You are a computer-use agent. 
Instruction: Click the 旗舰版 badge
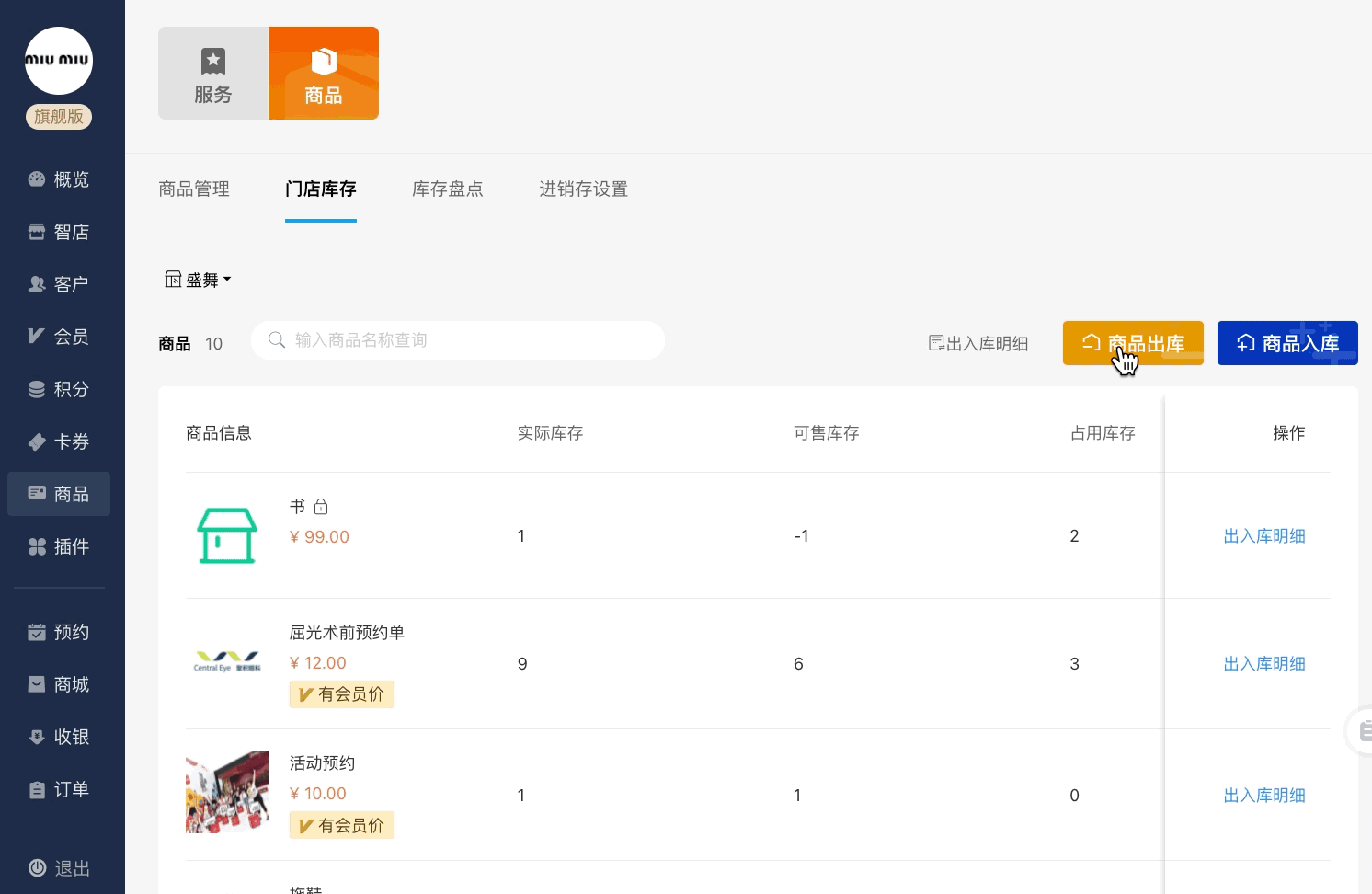pyautogui.click(x=59, y=117)
